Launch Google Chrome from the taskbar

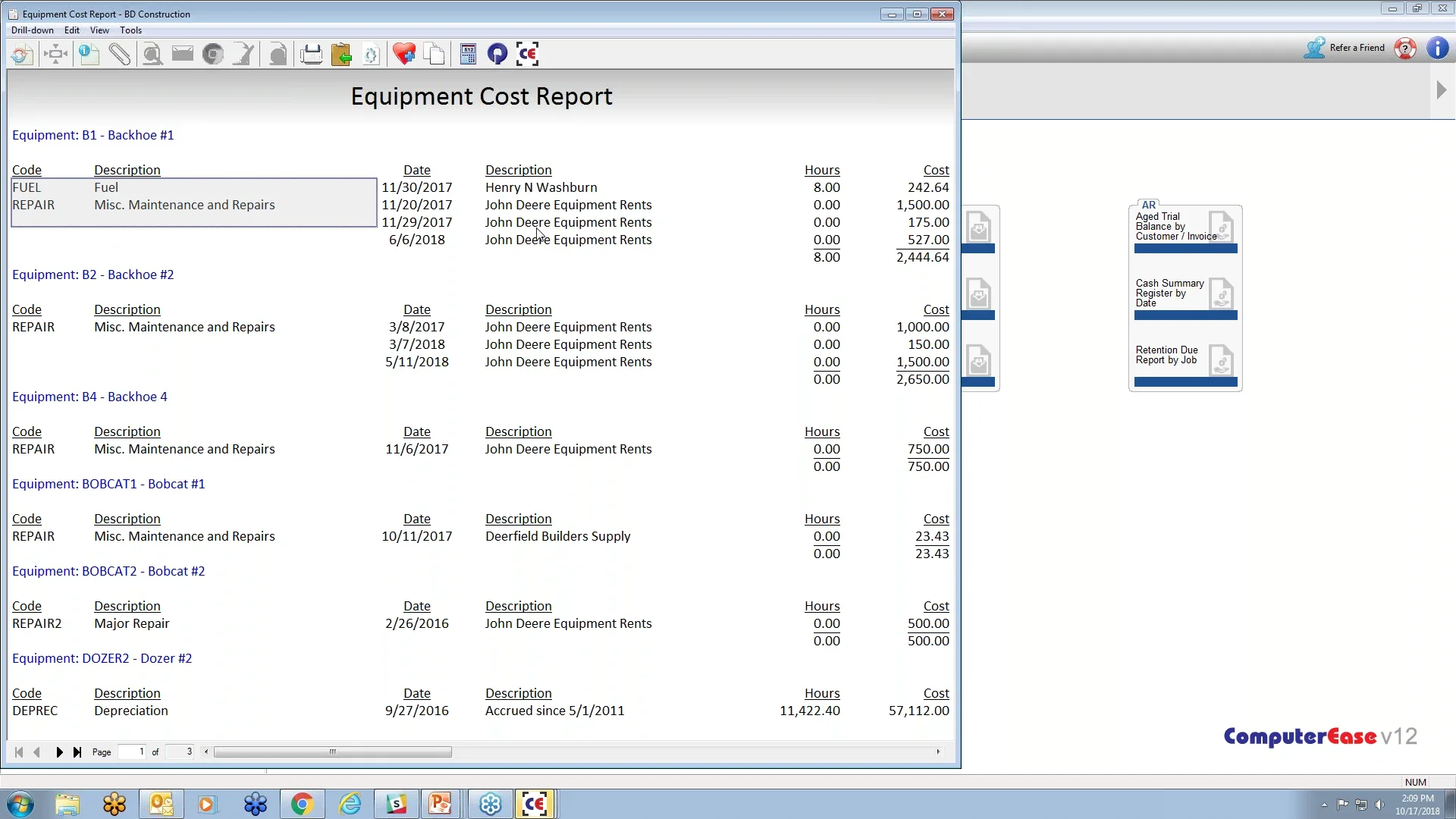[302, 803]
